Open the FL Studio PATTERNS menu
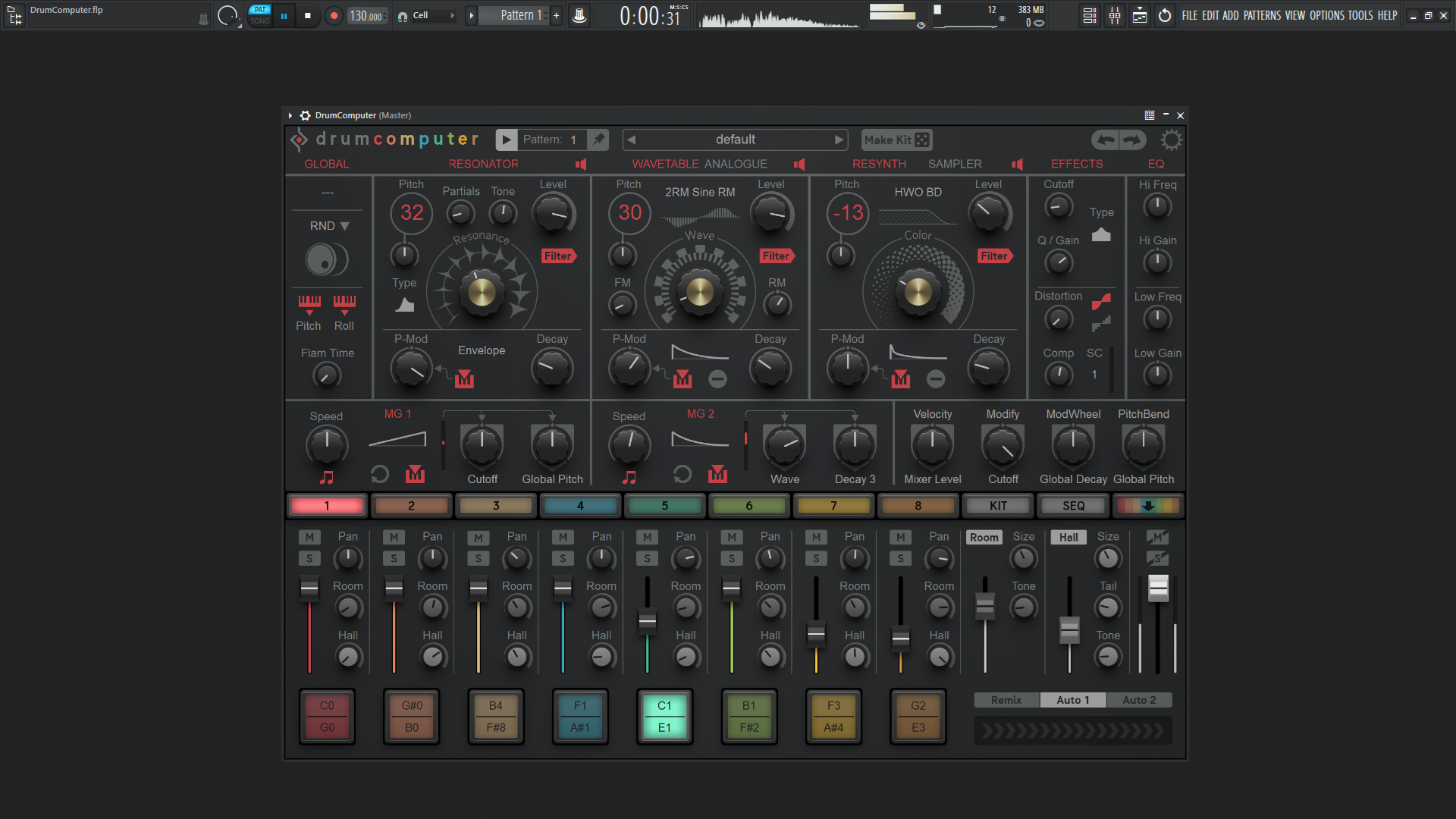 click(1262, 15)
